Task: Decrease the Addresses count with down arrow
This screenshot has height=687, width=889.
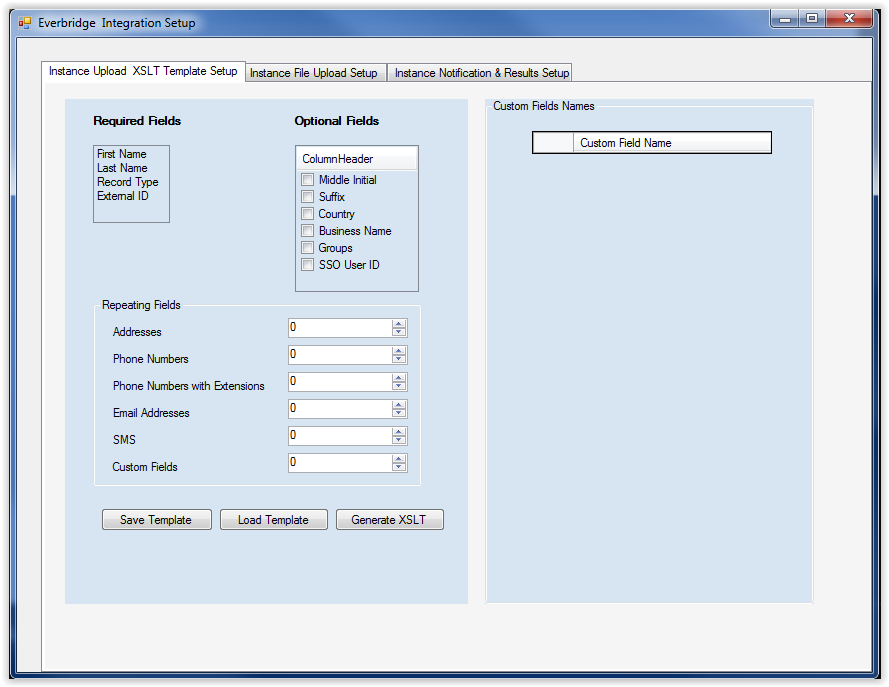Action: 399,332
